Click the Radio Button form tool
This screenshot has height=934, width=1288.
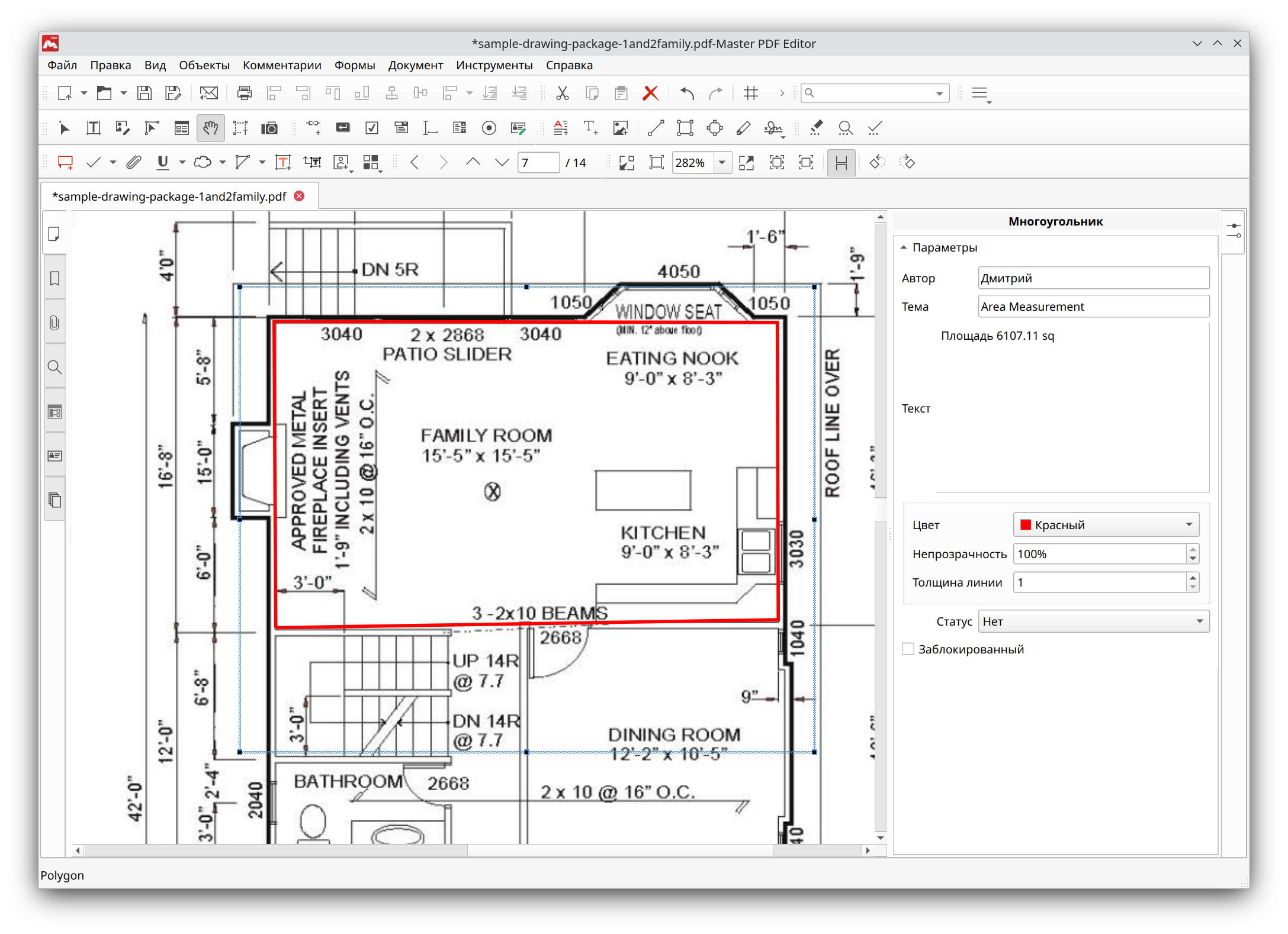pyautogui.click(x=489, y=128)
